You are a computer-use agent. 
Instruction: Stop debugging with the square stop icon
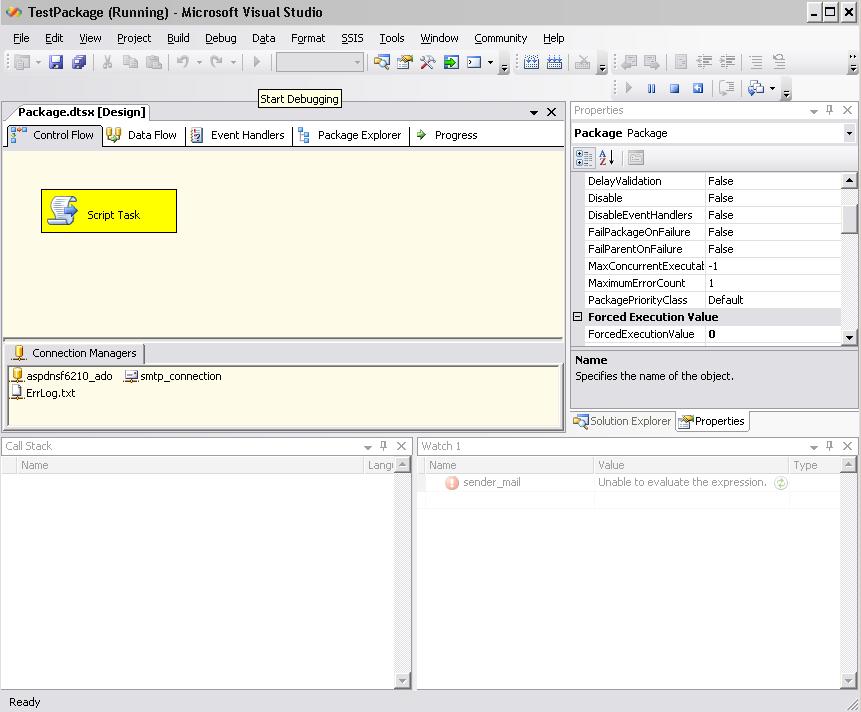pyautogui.click(x=674, y=88)
